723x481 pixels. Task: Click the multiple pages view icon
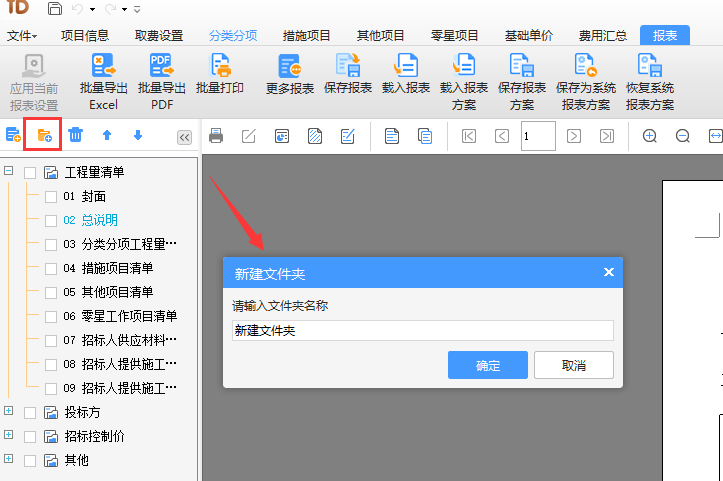[425, 136]
